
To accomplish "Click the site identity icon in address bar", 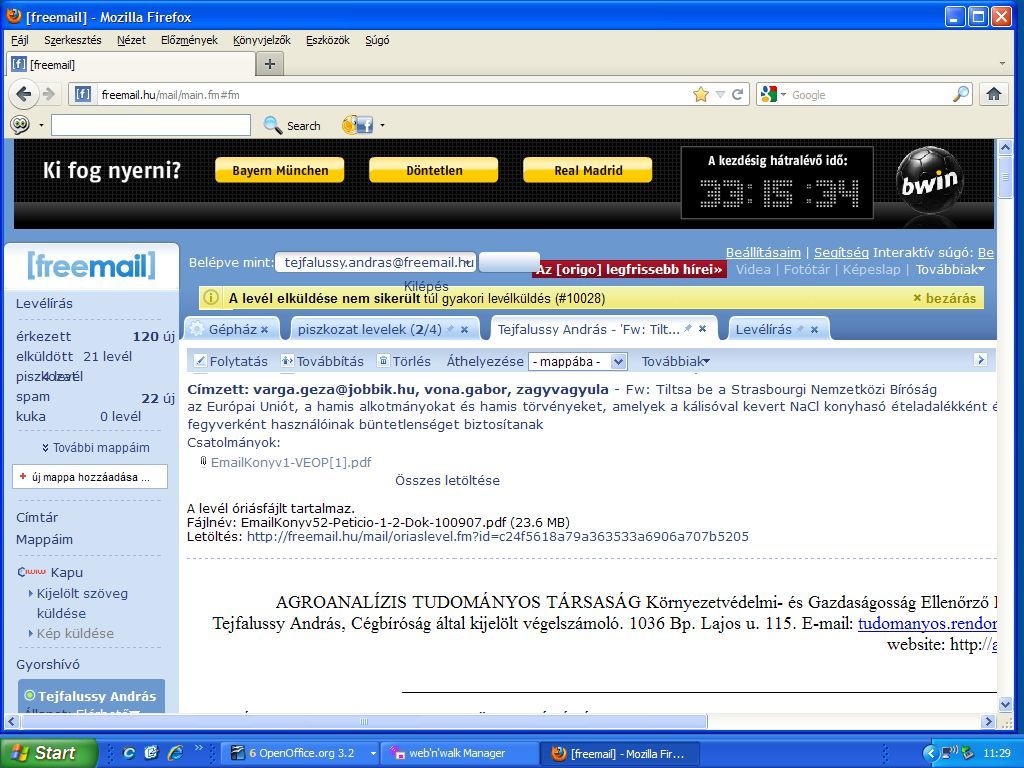I will click(x=82, y=94).
